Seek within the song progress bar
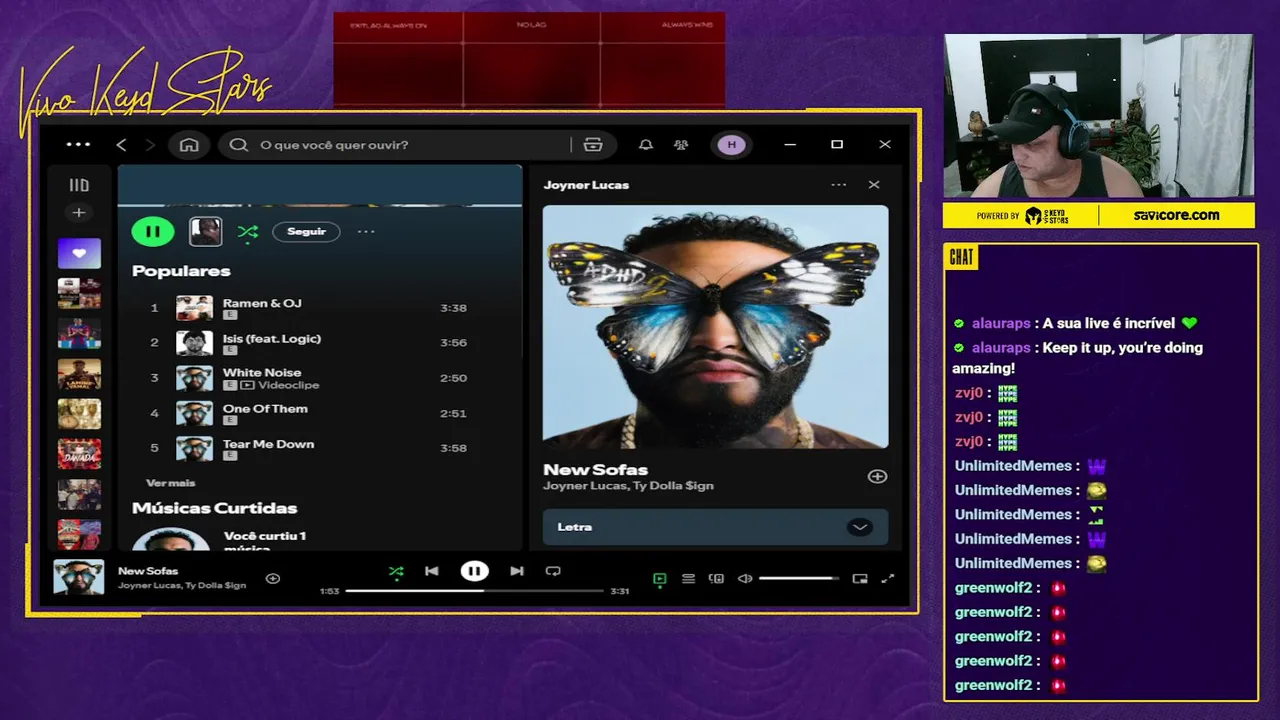 [474, 591]
